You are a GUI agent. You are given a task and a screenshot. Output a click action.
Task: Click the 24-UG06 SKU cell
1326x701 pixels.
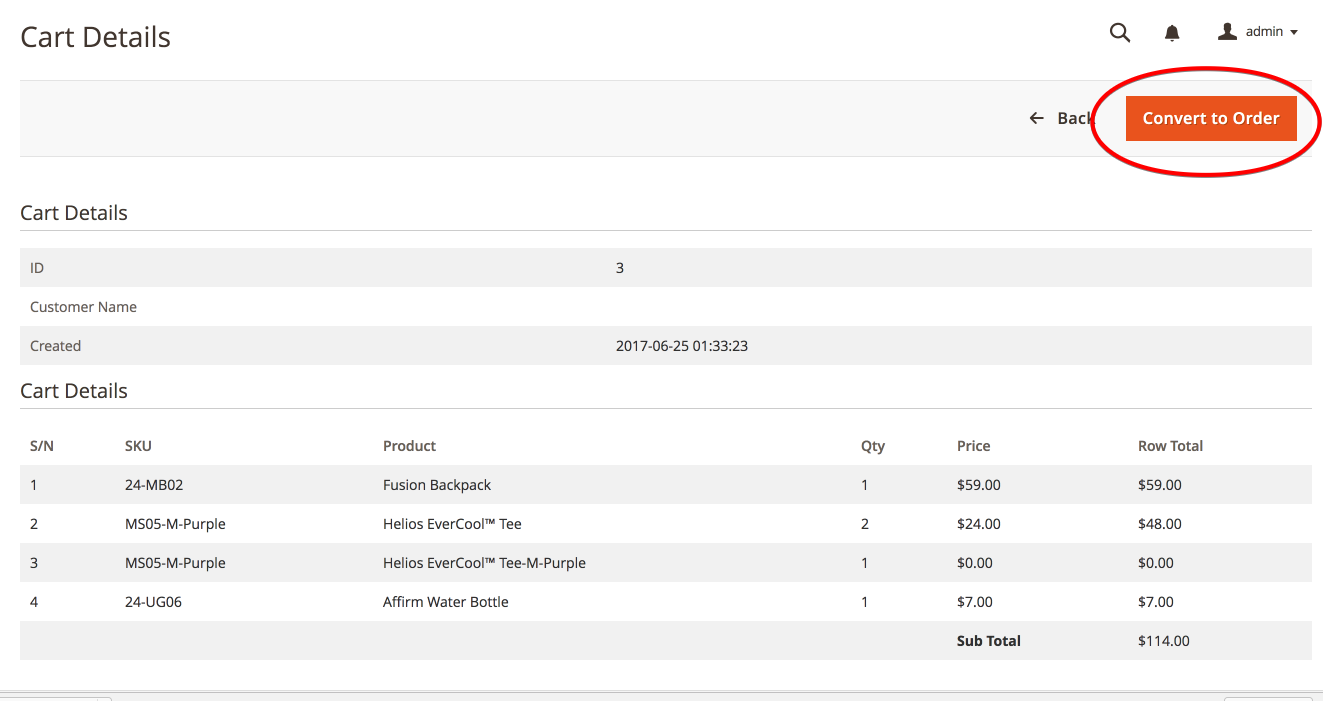(154, 602)
